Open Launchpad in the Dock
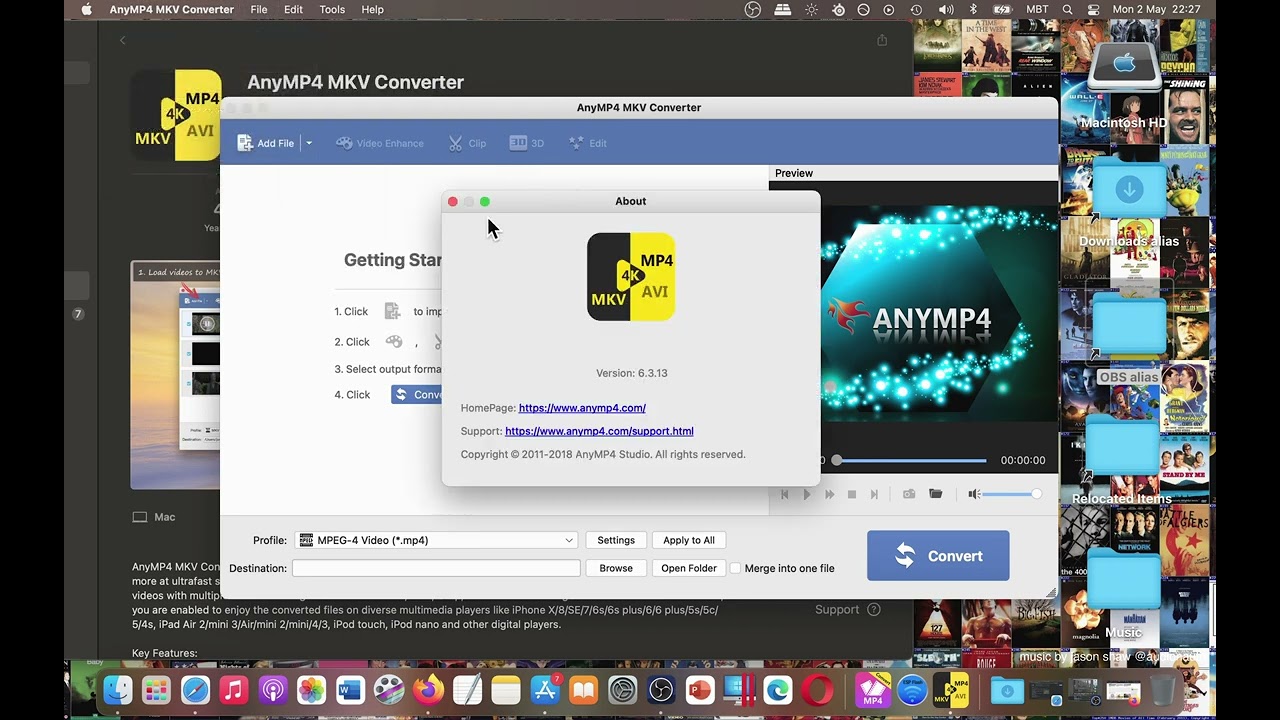1280x720 pixels. (x=156, y=690)
